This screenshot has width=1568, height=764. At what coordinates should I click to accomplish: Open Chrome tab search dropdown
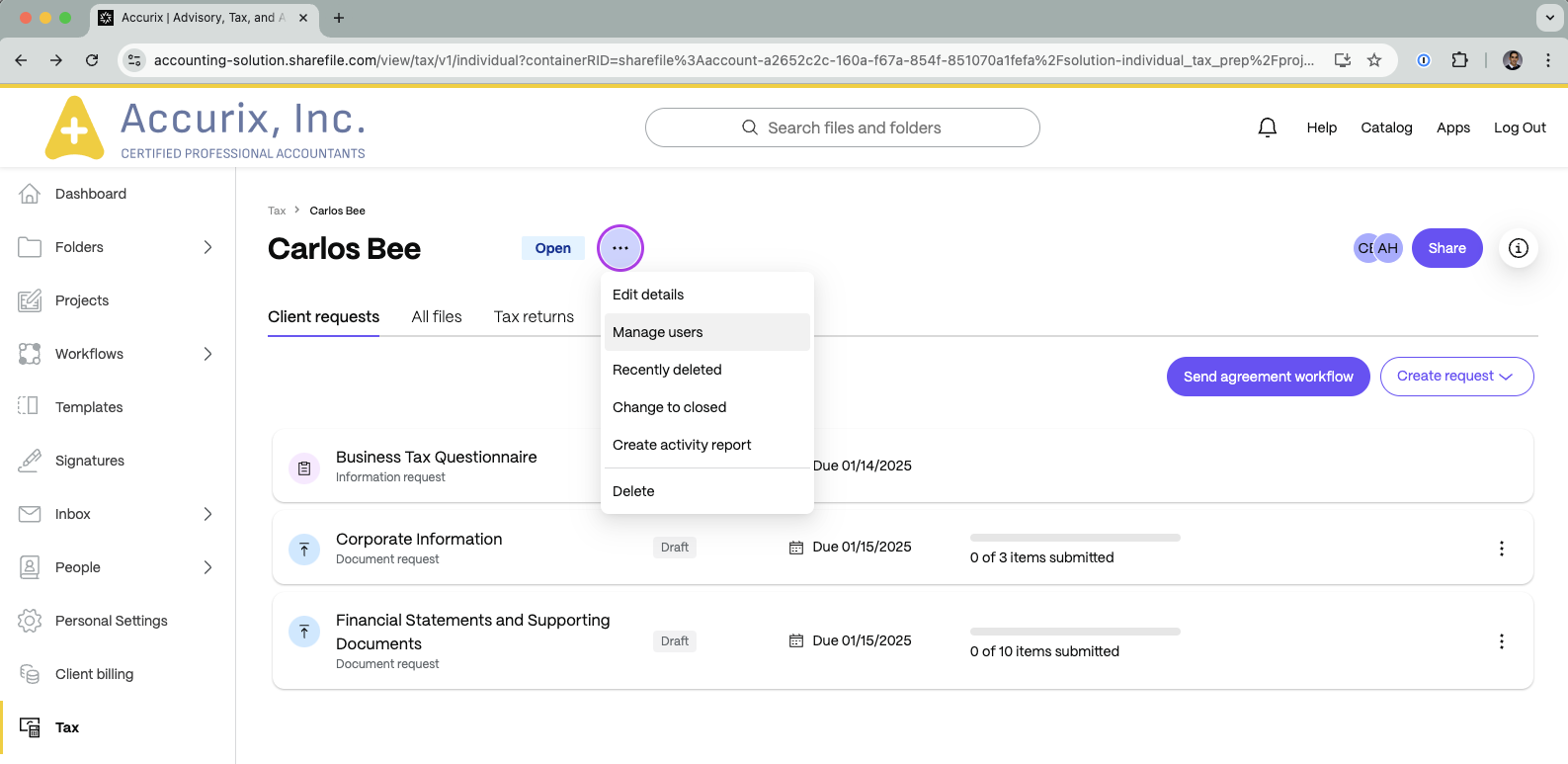[x=1548, y=18]
